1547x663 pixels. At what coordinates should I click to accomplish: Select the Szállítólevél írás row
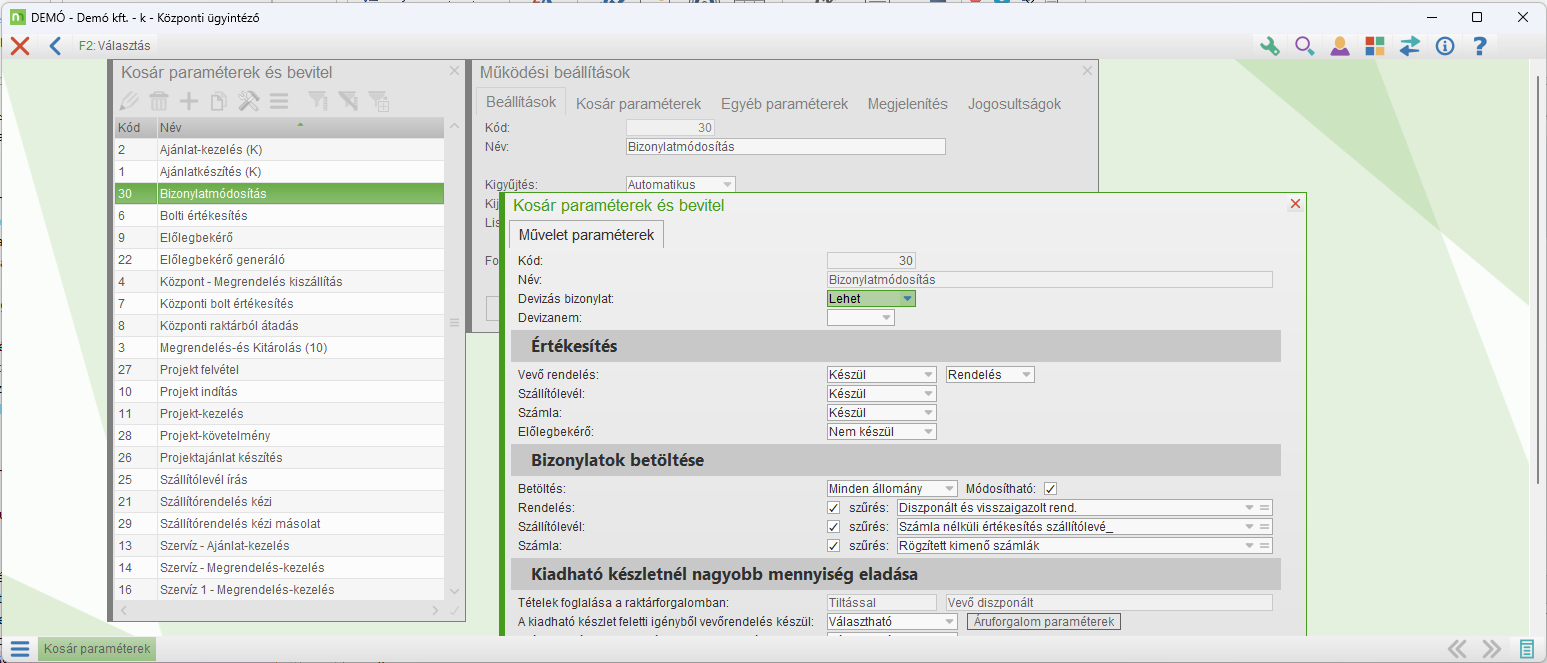coord(279,479)
